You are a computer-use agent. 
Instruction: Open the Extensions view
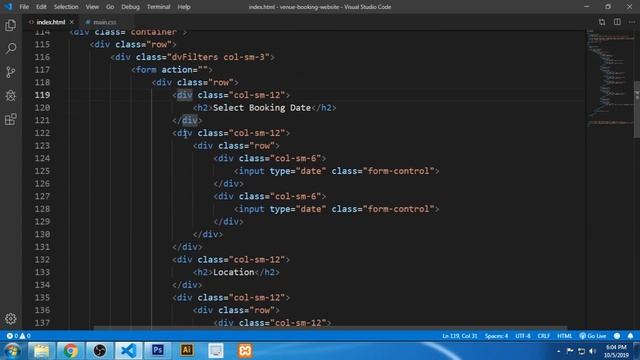point(11,120)
